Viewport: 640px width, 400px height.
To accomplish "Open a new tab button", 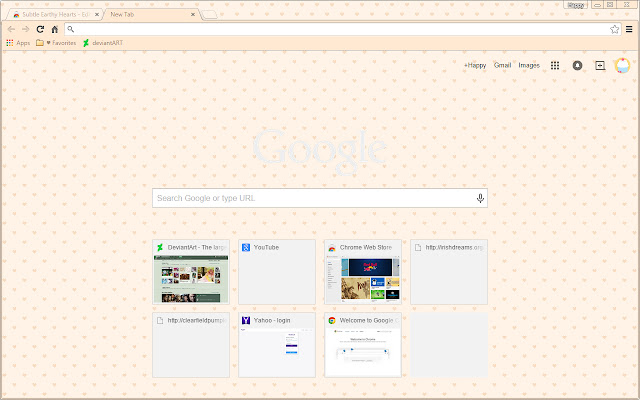I will (x=209, y=15).
